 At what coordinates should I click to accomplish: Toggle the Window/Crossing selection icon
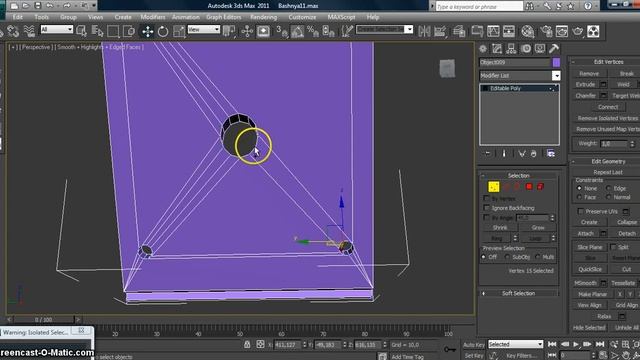tap(129, 31)
